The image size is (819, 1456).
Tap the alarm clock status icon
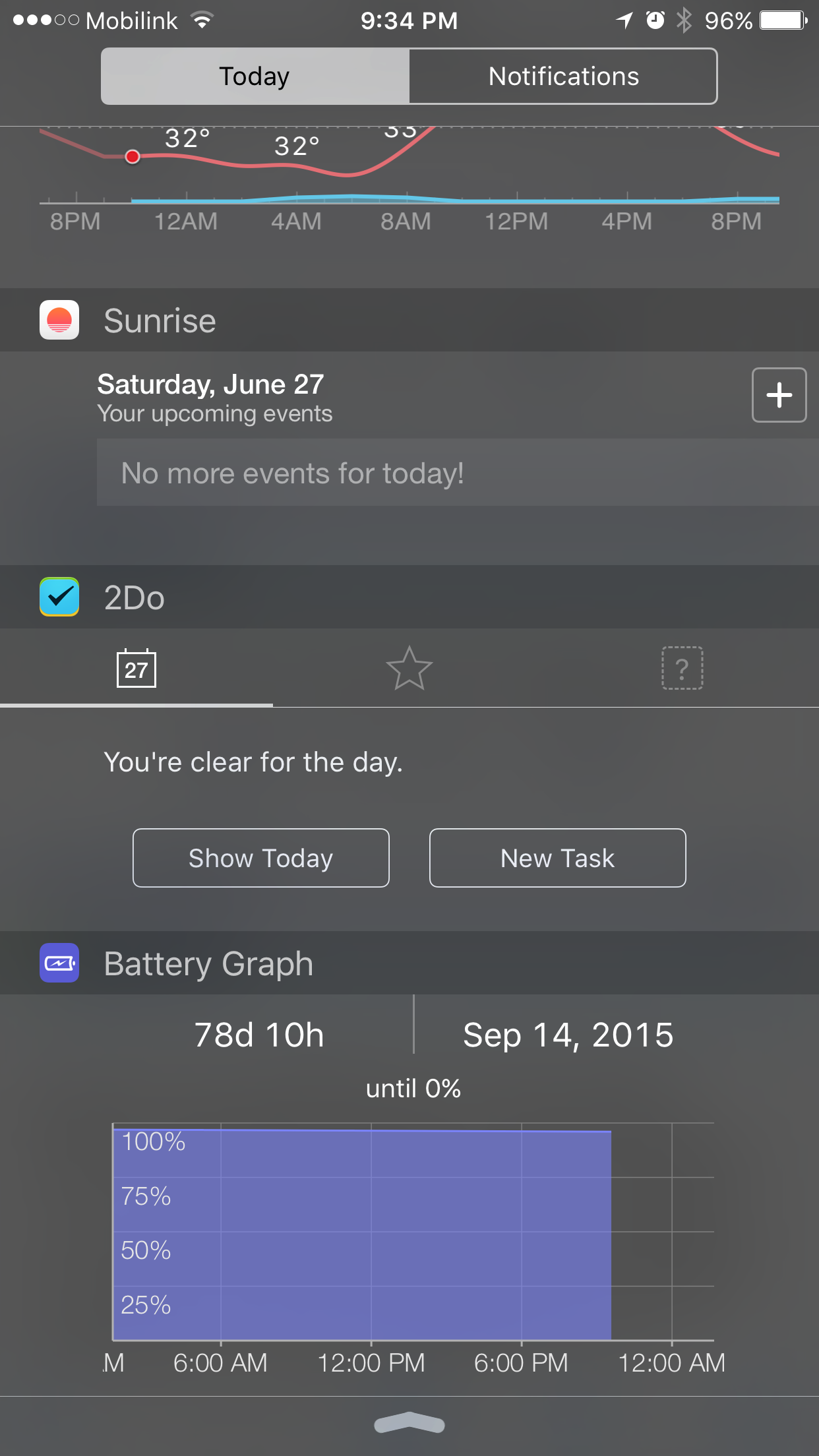655,20
